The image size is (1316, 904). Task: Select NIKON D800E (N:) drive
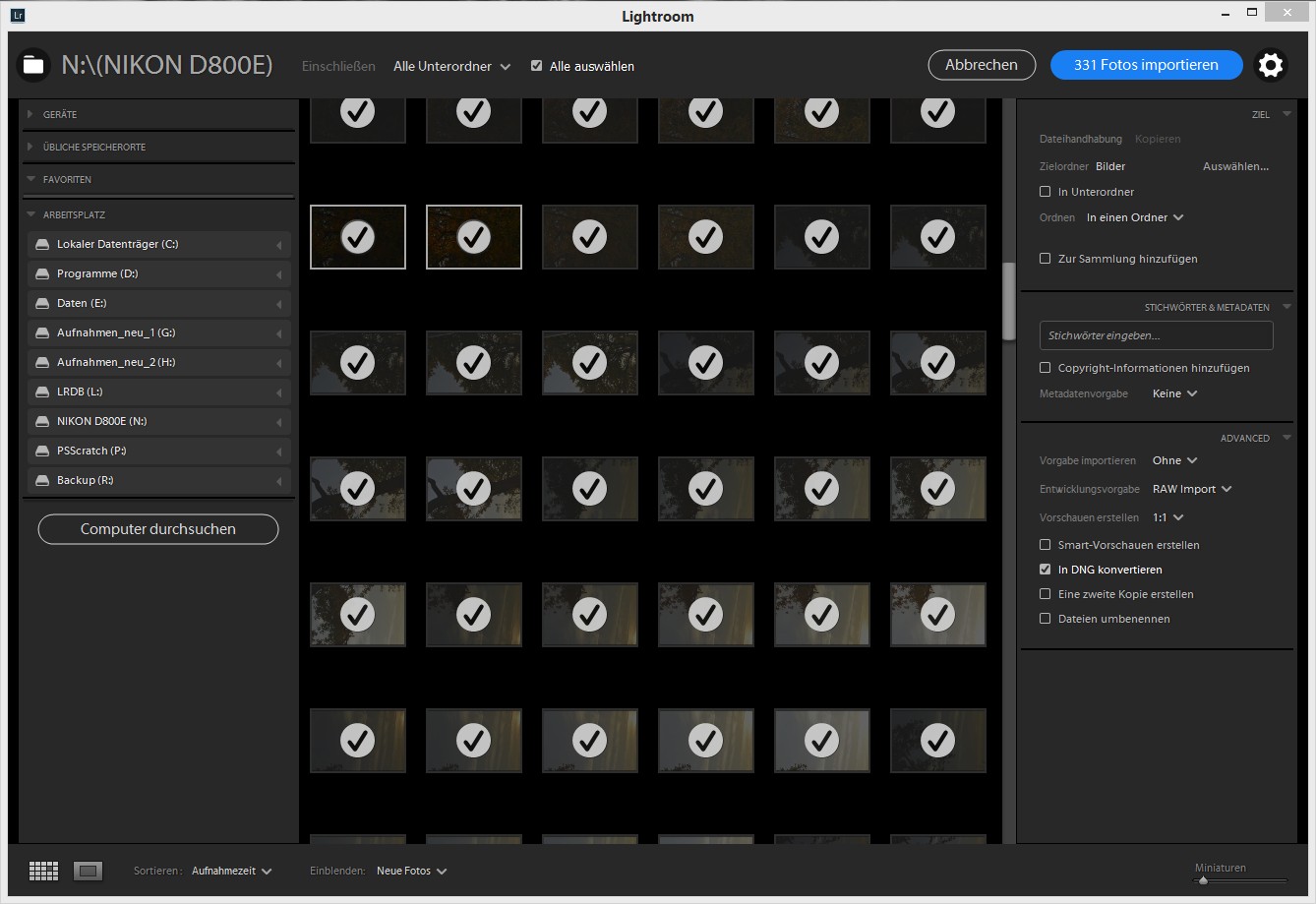pos(101,421)
